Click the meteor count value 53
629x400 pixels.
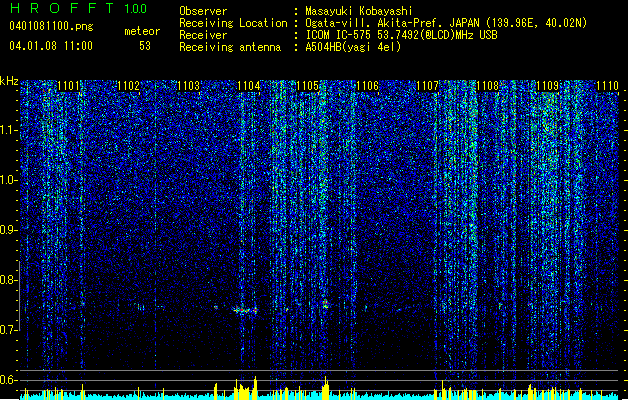click(x=145, y=46)
